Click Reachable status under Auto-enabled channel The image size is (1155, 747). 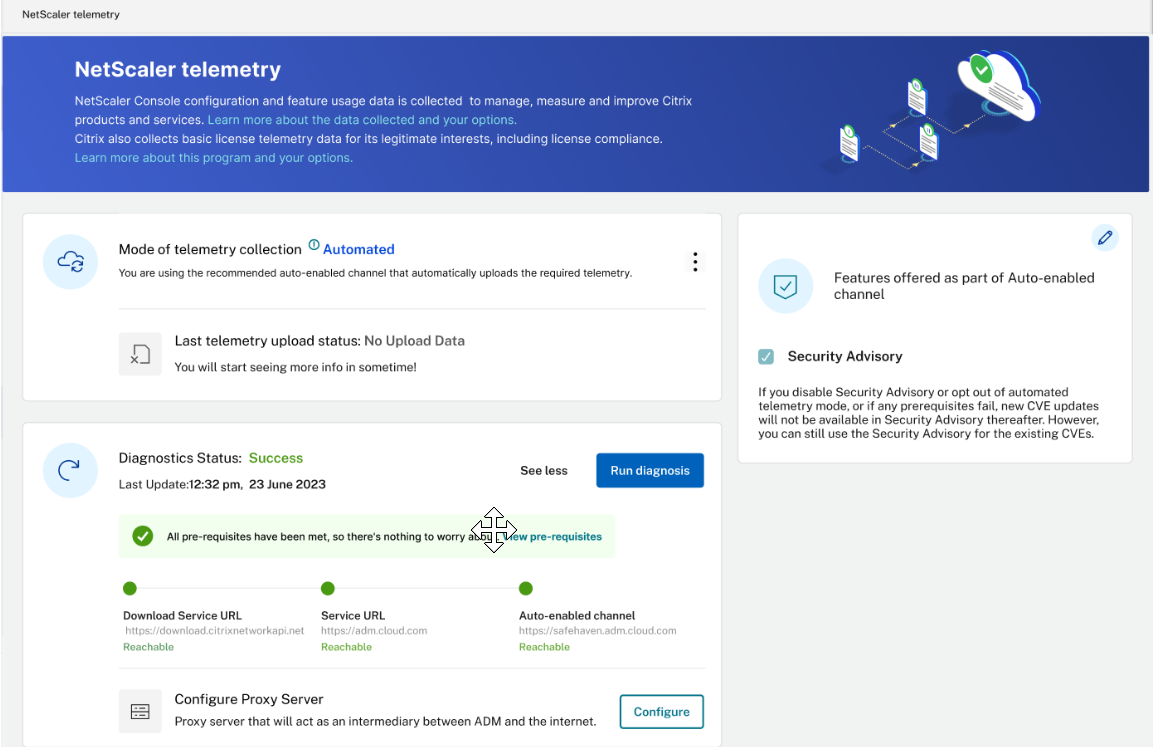click(x=544, y=647)
